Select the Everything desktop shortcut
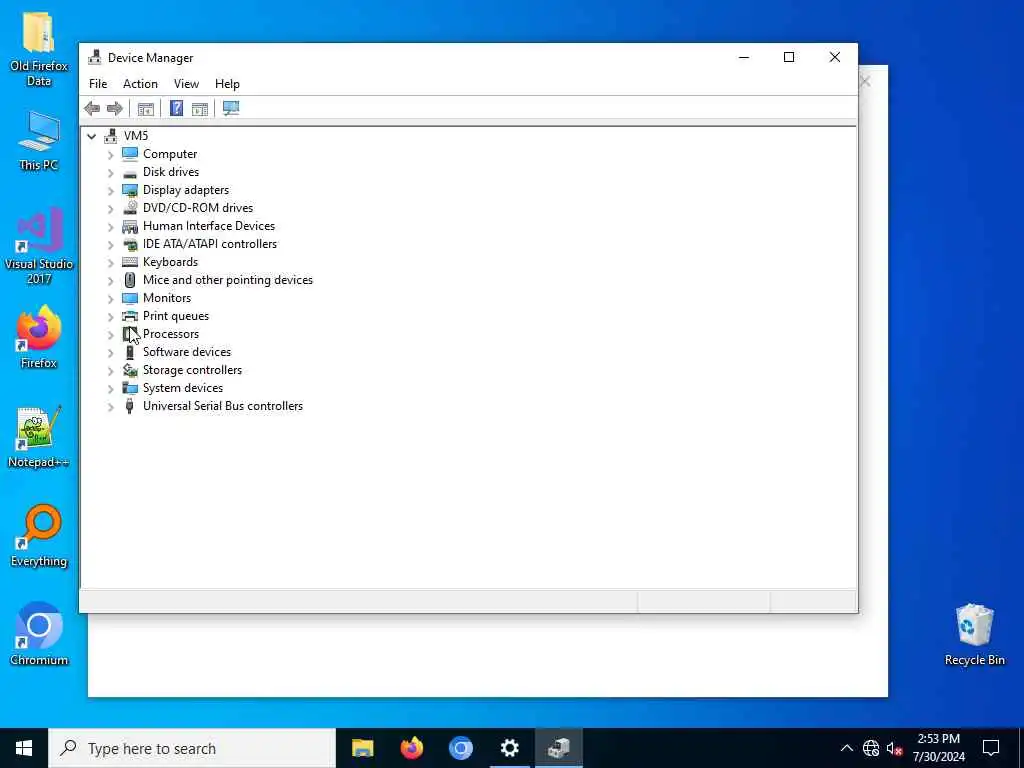 (39, 536)
